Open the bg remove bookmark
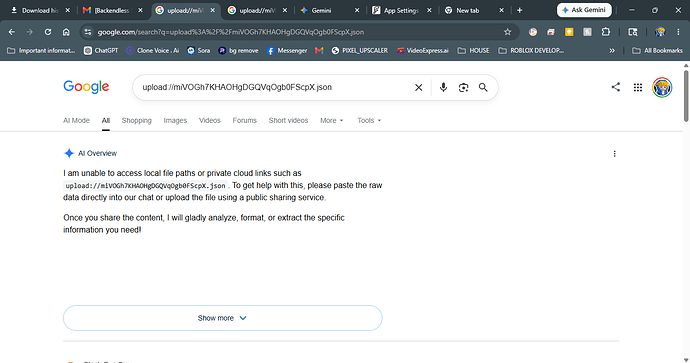The height and width of the screenshot is (363, 690). 239,51
